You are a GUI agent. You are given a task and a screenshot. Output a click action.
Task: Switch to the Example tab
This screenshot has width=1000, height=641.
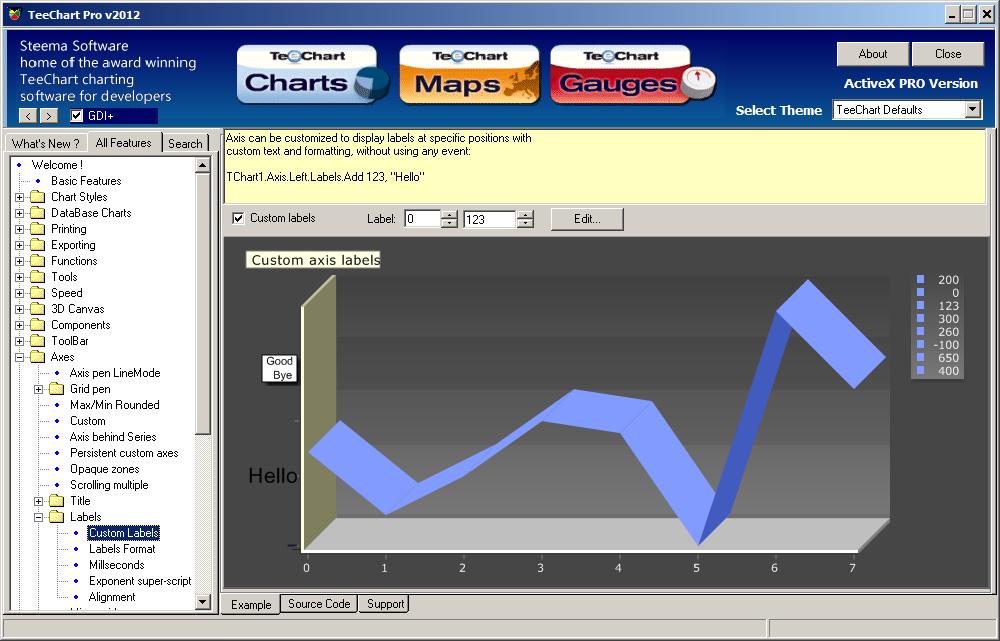tap(251, 604)
